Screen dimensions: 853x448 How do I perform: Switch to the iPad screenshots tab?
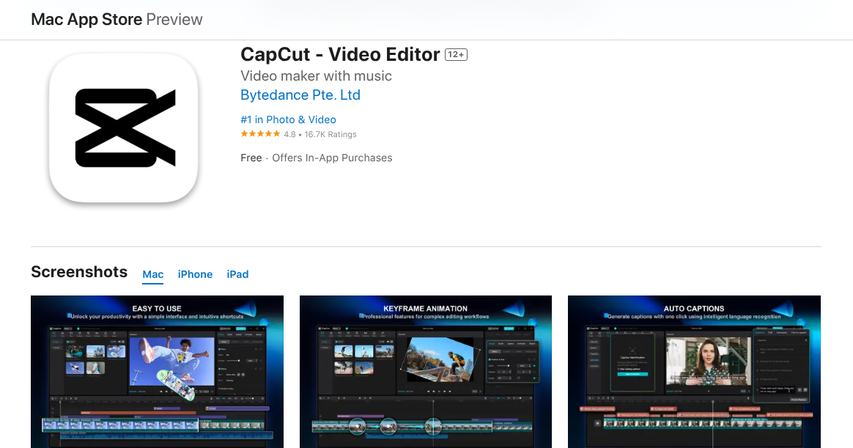[x=238, y=275]
